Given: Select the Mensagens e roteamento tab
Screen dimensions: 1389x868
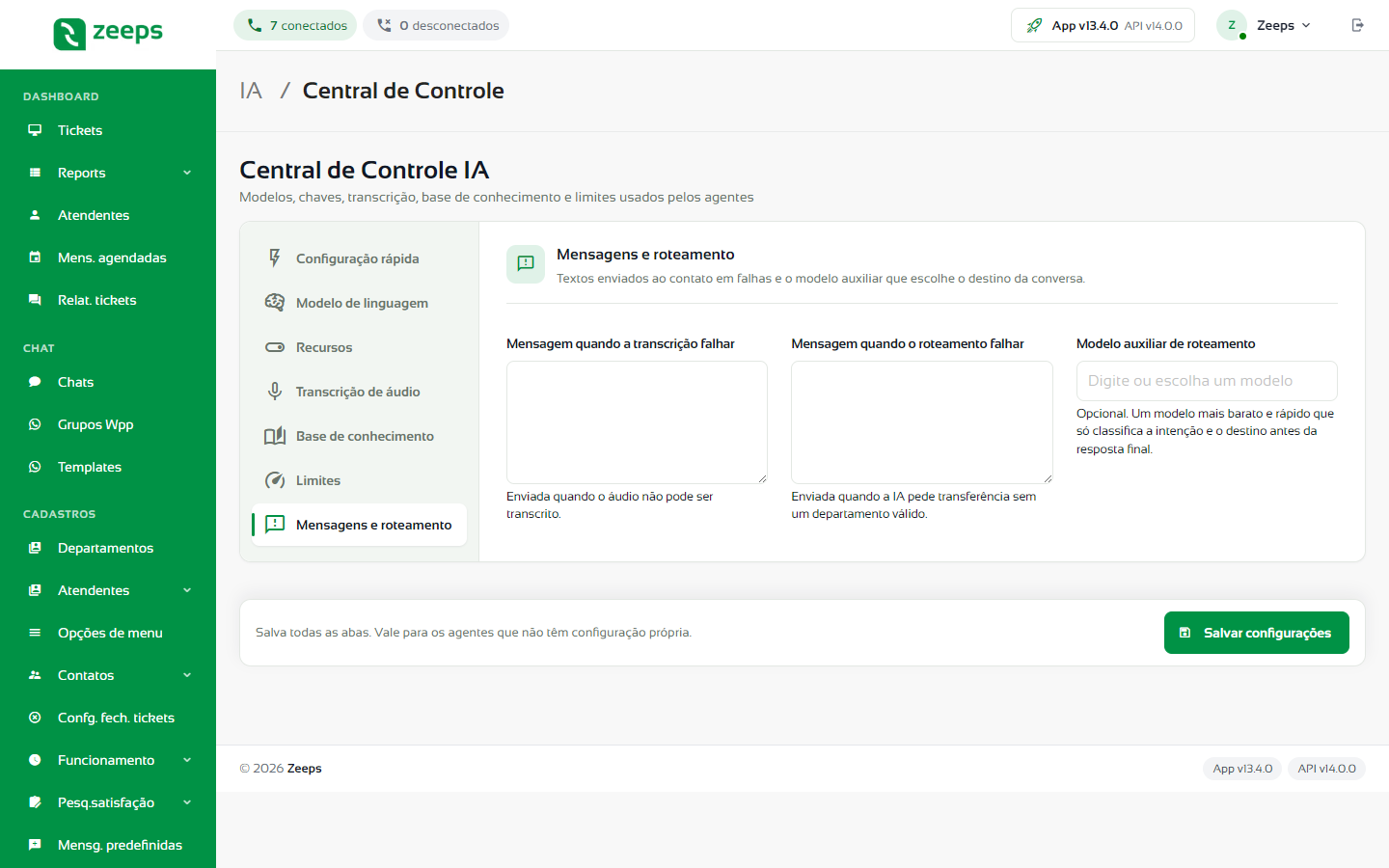Looking at the screenshot, I should pyautogui.click(x=359, y=525).
